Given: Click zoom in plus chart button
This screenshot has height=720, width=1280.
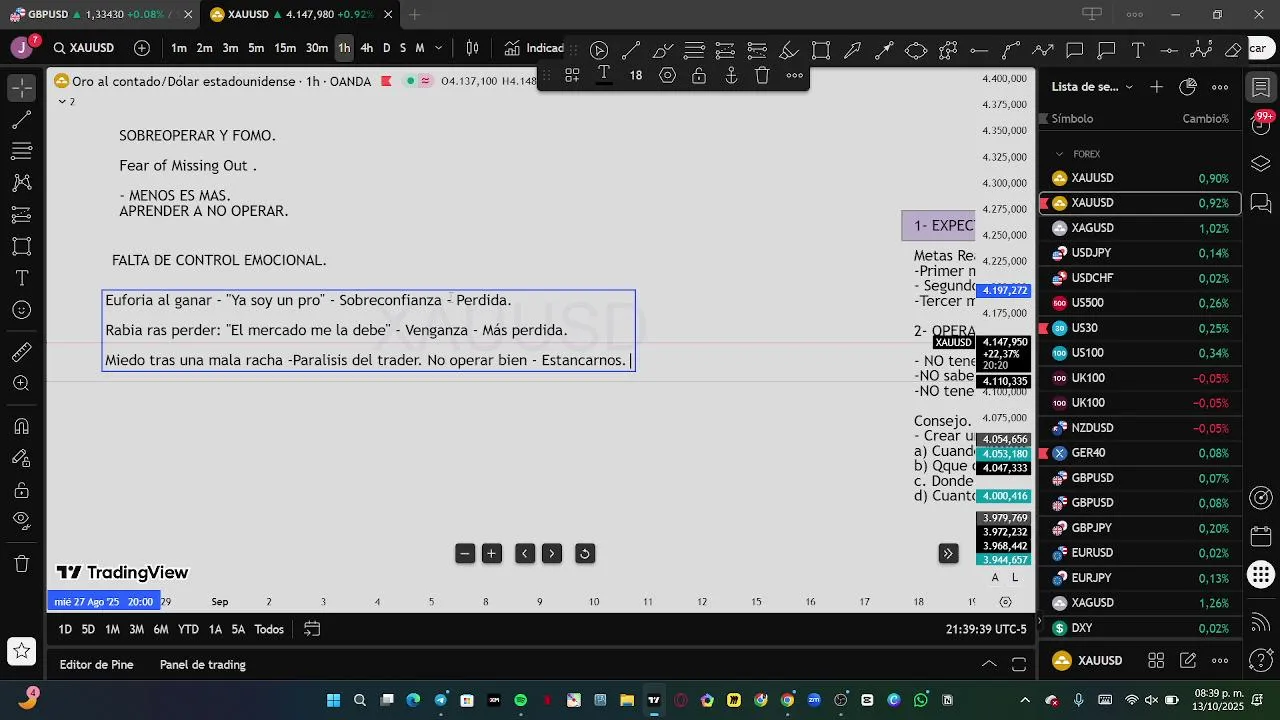Looking at the screenshot, I should click(x=491, y=553).
